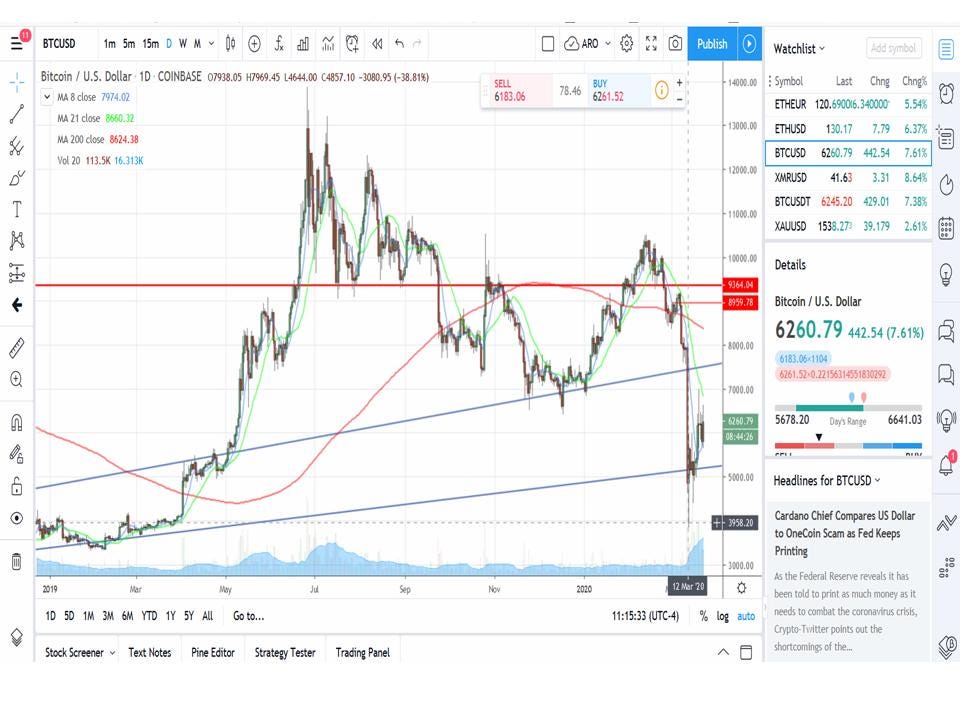Select the brush drawing tool
The width and height of the screenshot is (960, 720).
[x=17, y=178]
